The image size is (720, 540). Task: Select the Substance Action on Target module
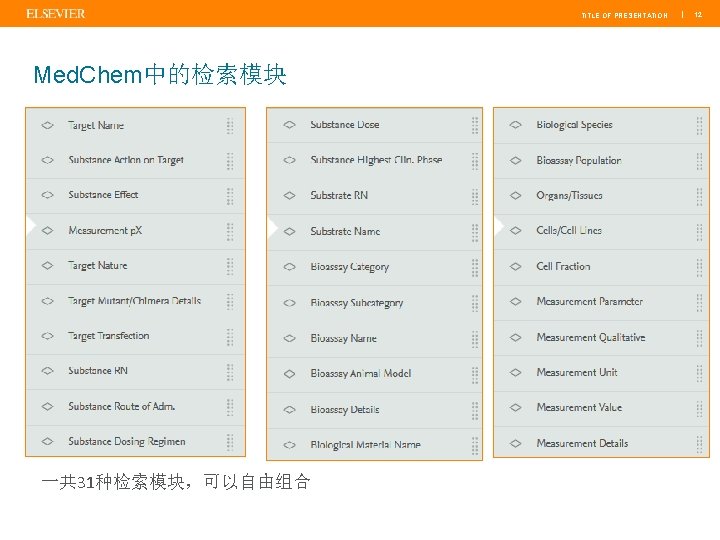pyautogui.click(x=135, y=160)
